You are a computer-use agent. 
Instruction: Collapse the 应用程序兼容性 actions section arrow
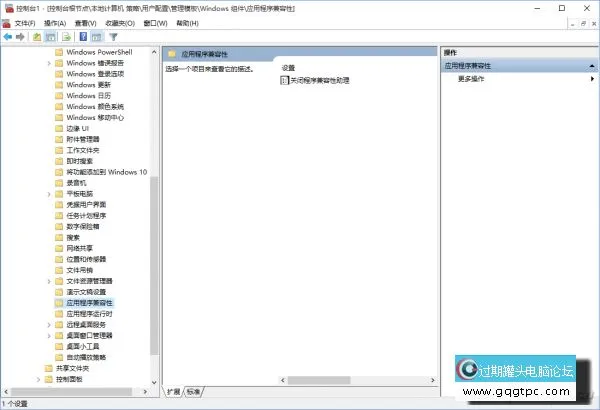click(592, 66)
